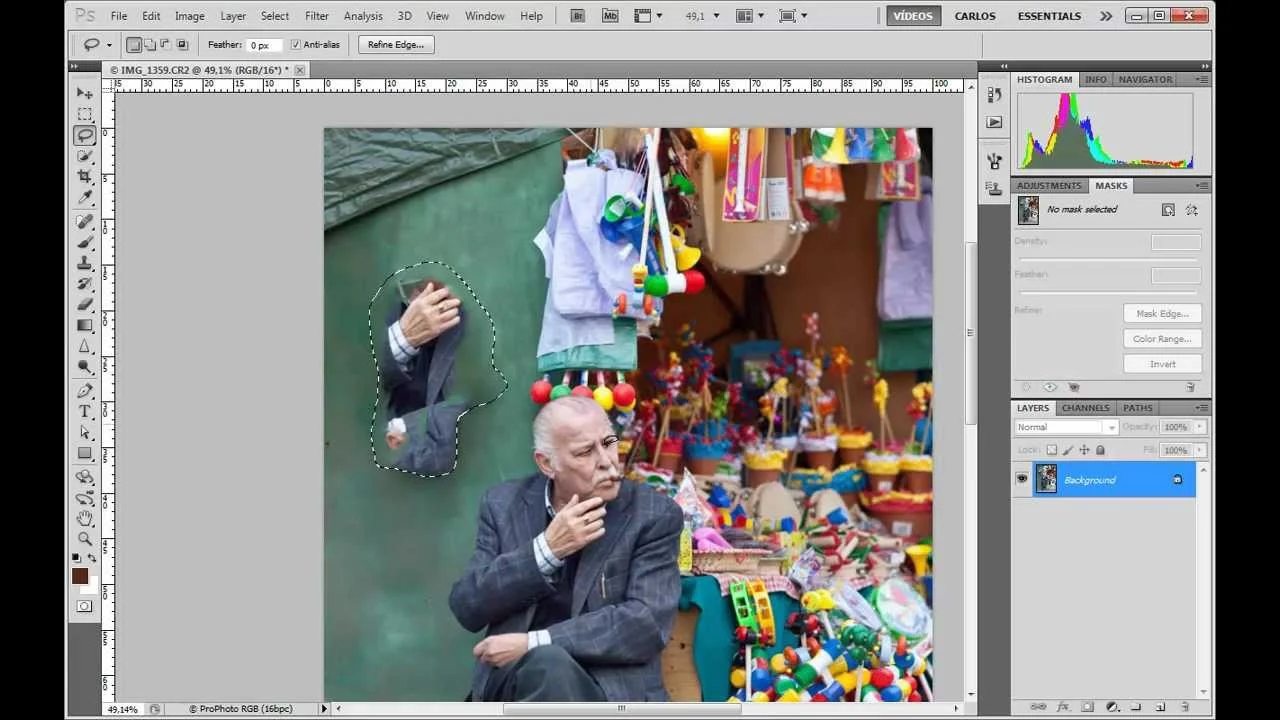
Task: Hide the Background layer eye icon
Action: click(1021, 480)
